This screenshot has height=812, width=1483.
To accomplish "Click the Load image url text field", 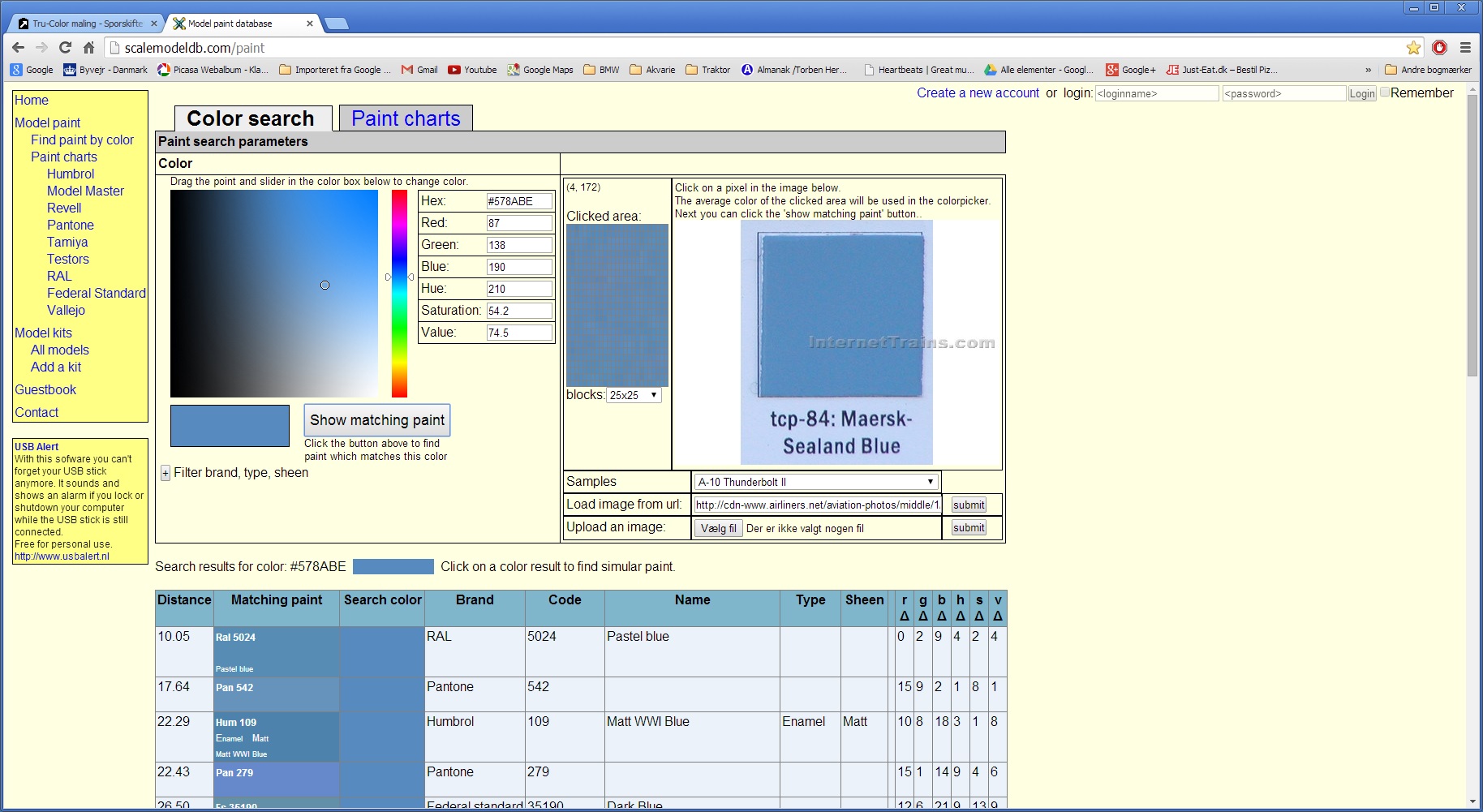I will tap(817, 505).
